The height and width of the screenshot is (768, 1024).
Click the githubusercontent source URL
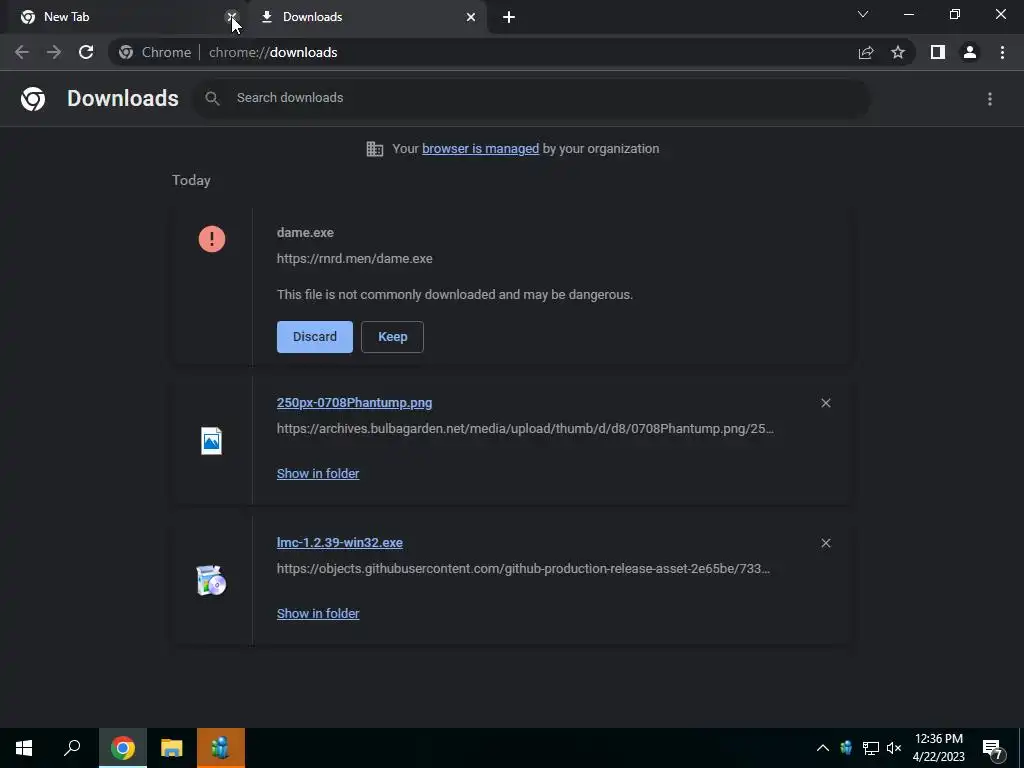coord(523,569)
